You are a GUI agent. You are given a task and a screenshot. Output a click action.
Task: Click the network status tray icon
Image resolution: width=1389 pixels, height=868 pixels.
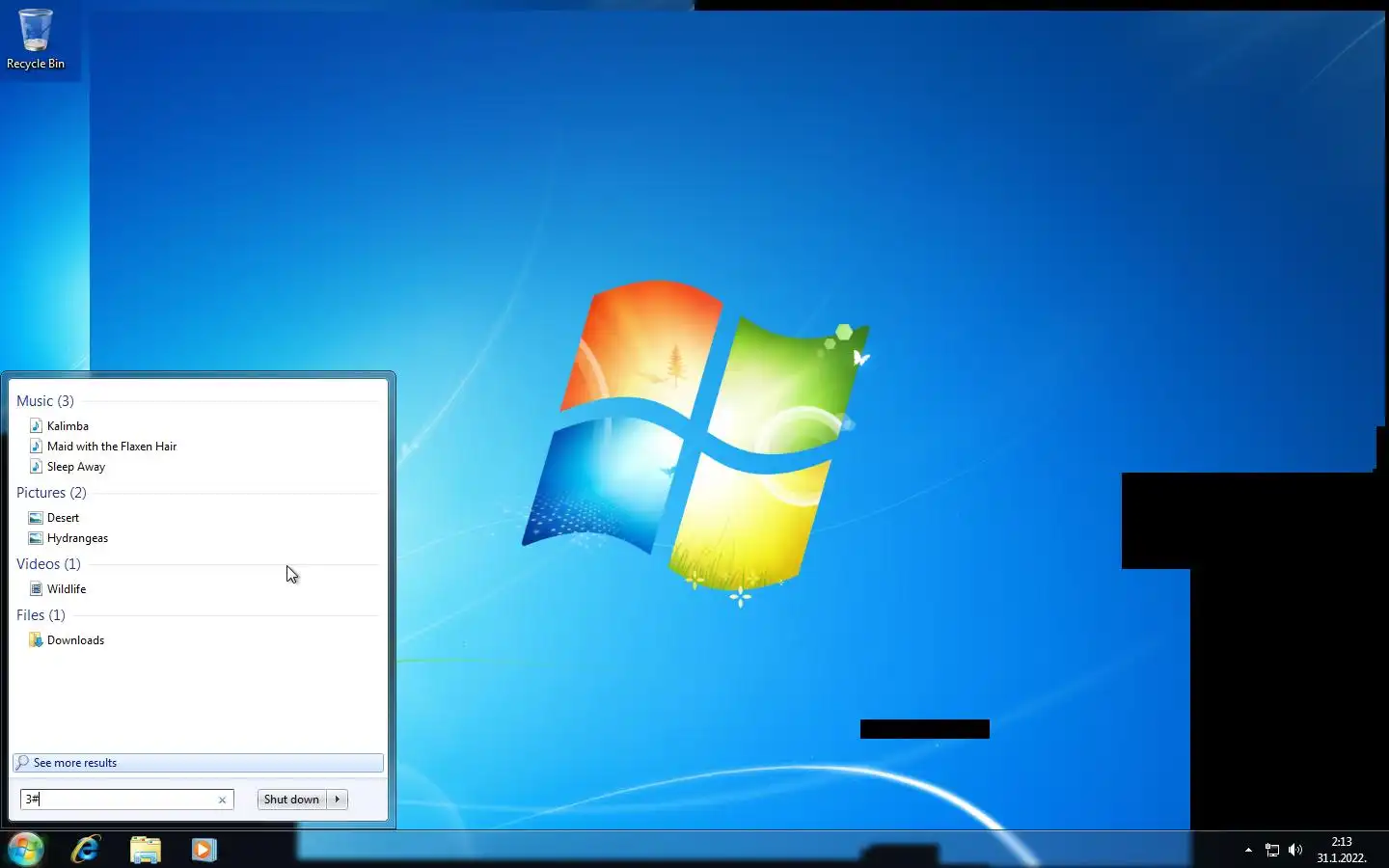pyautogui.click(x=1272, y=850)
